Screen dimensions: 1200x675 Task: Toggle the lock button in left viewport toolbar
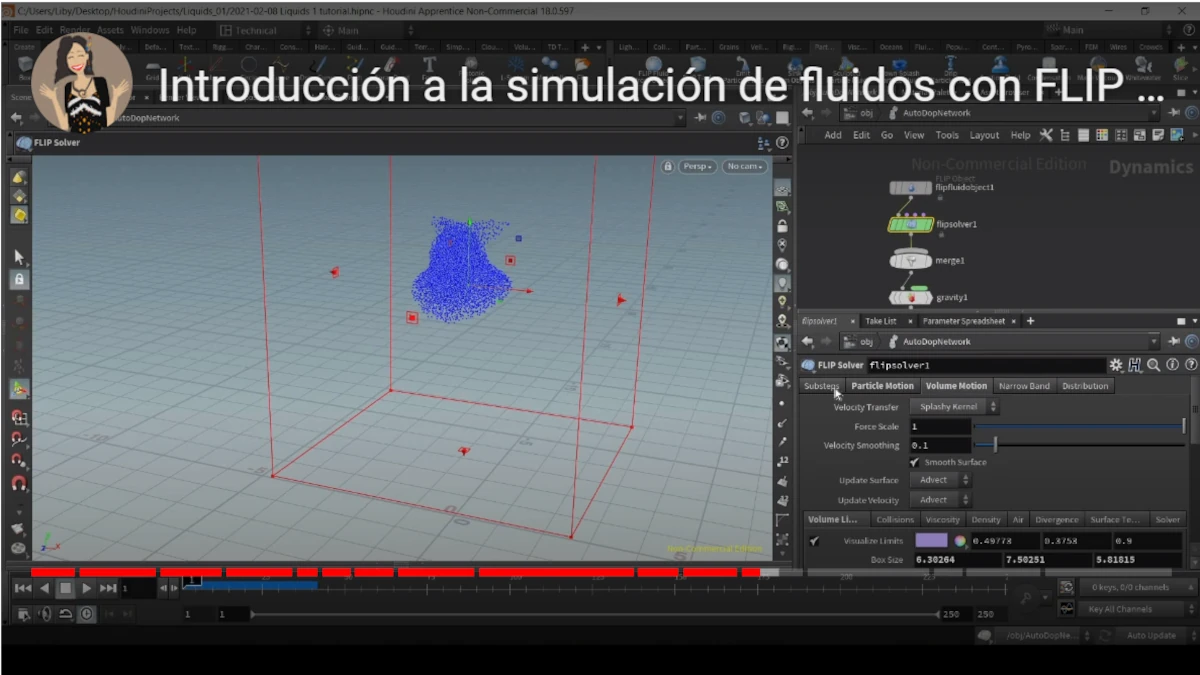click(19, 279)
